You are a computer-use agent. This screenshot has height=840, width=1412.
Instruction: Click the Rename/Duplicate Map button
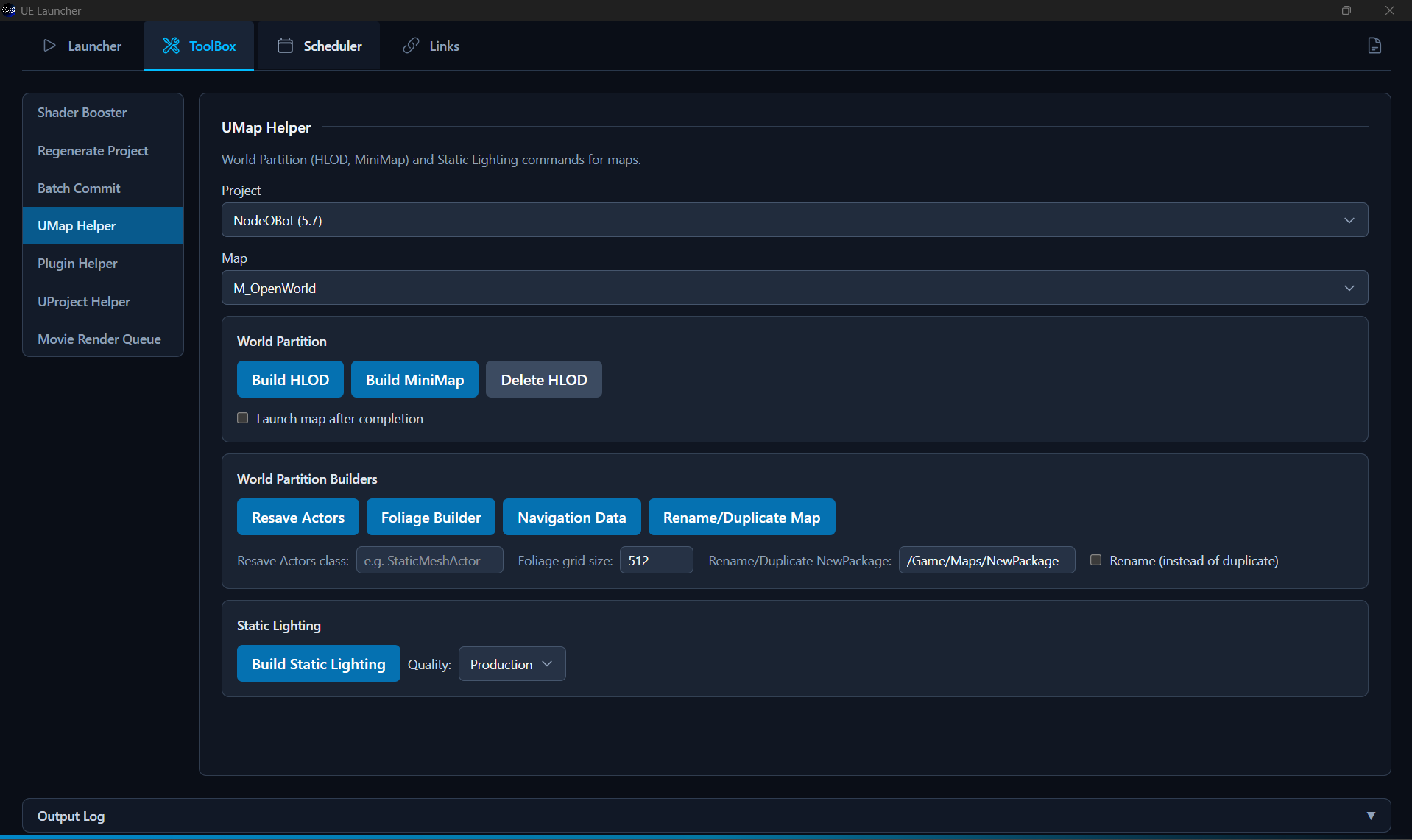pyautogui.click(x=741, y=517)
